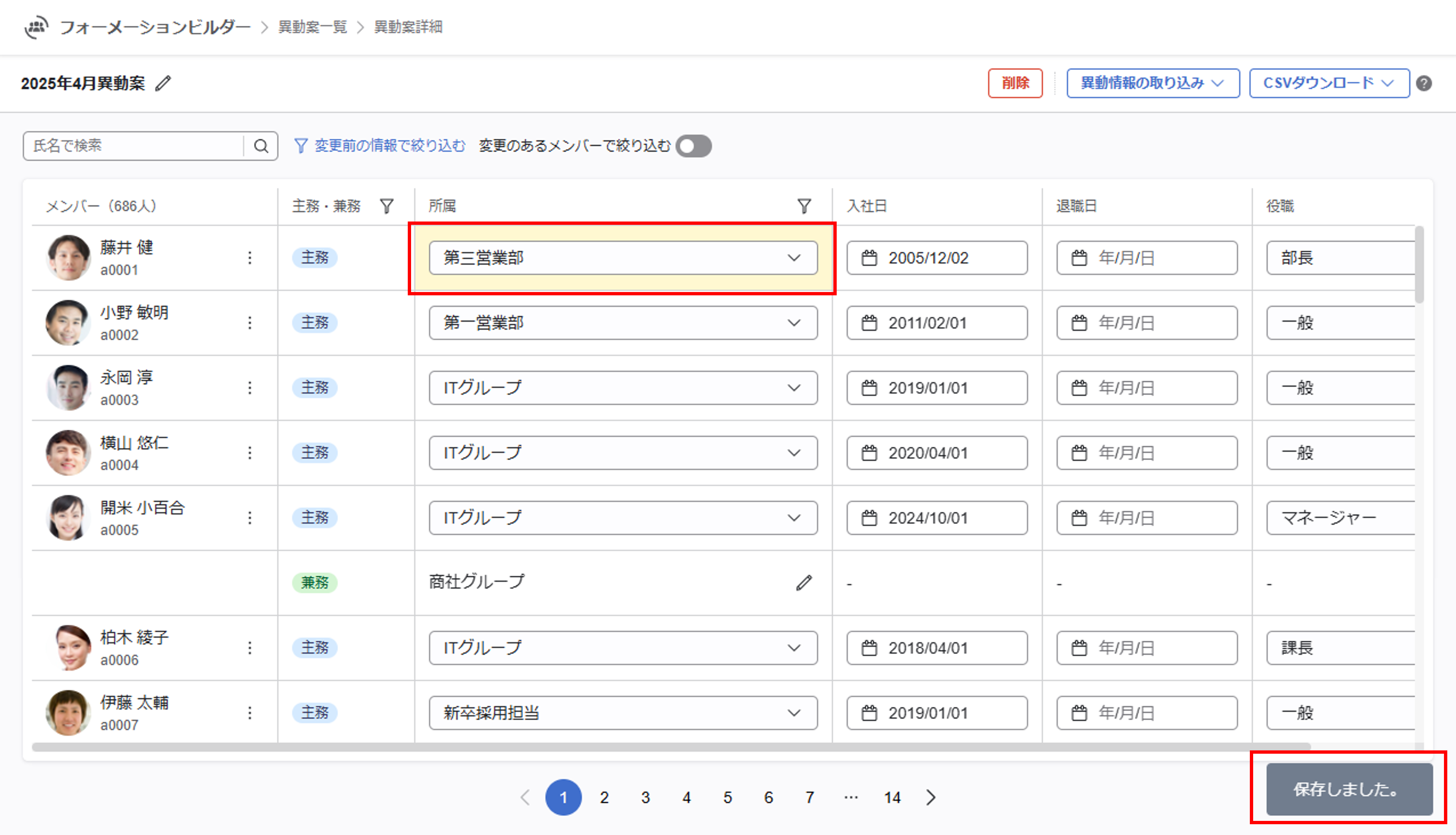This screenshot has height=835, width=1456.
Task: Toggle 変更のあるメンバーで絞り込む switch
Action: (x=693, y=146)
